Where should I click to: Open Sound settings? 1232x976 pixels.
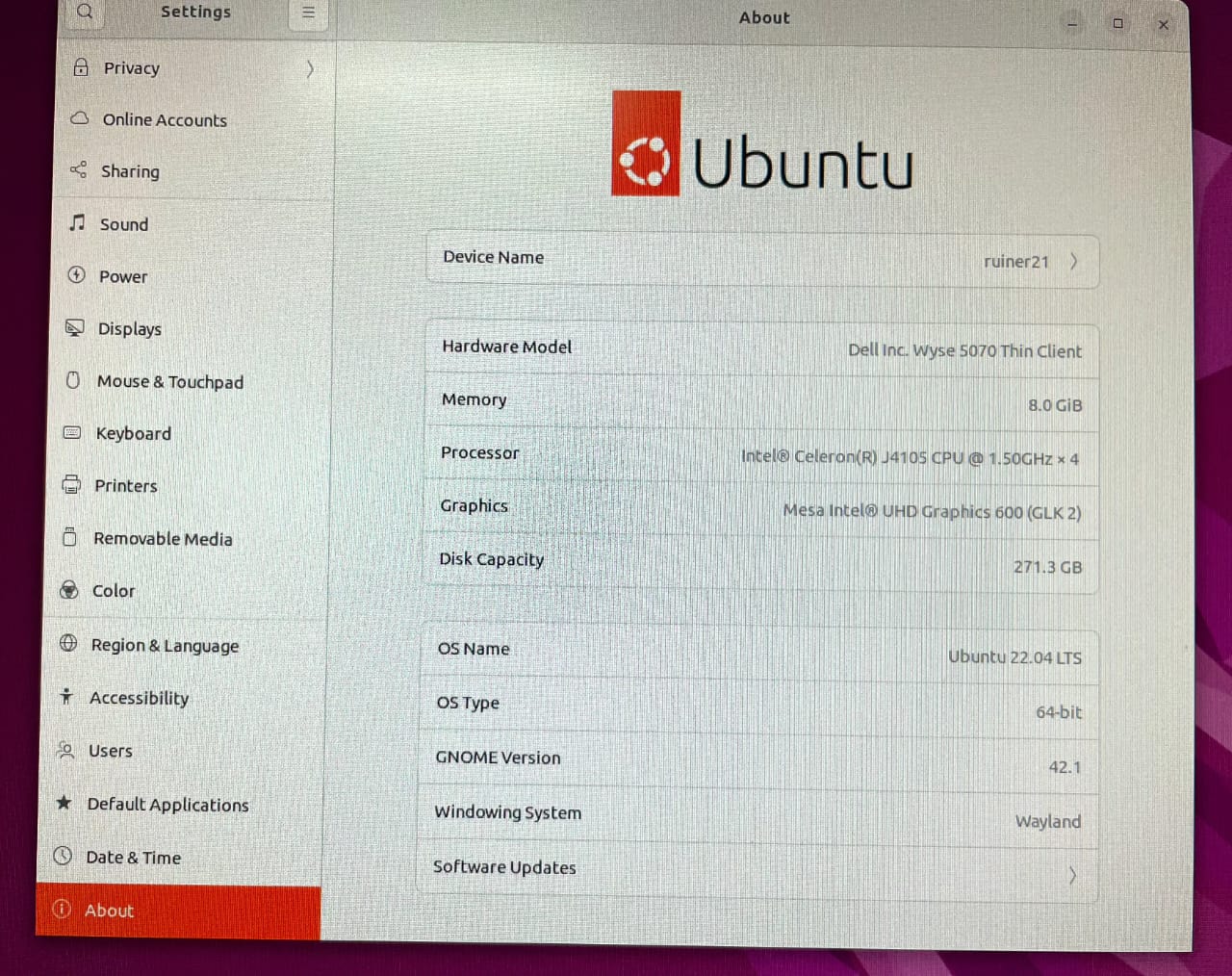[193, 224]
